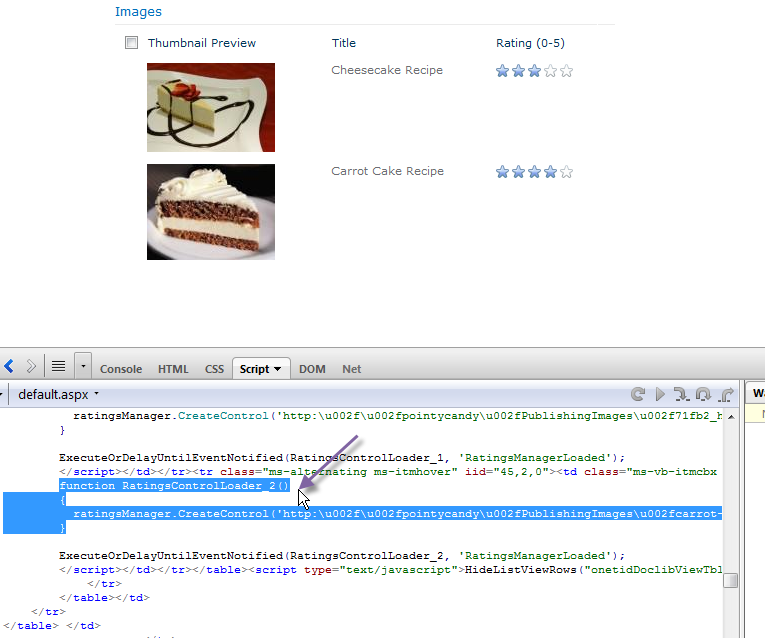Click the Step Out debugger icon
The image size is (765, 638).
coord(726,394)
